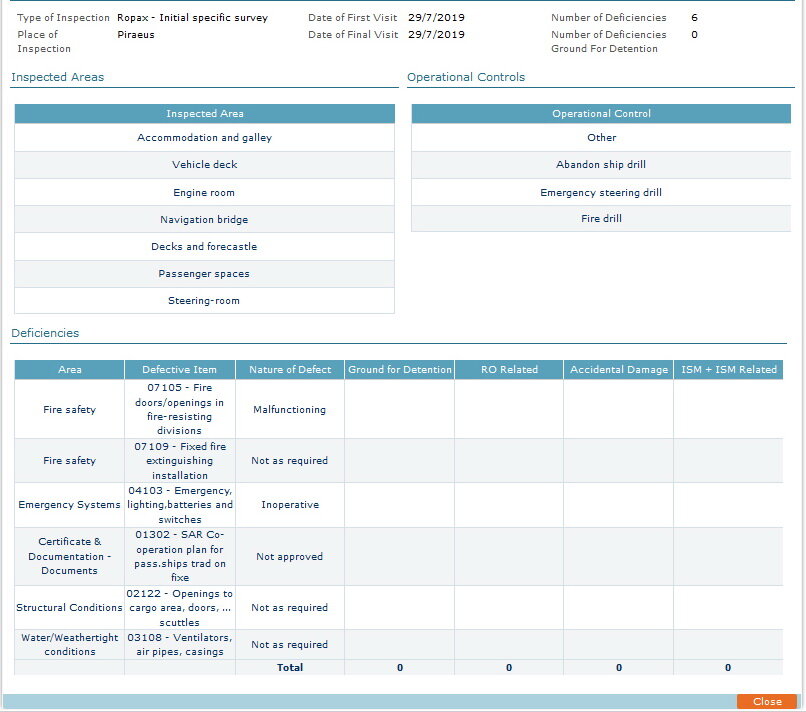Viewport: 806px width, 712px height.
Task: Click the Piraeus place of inspection value
Action: [136, 34]
